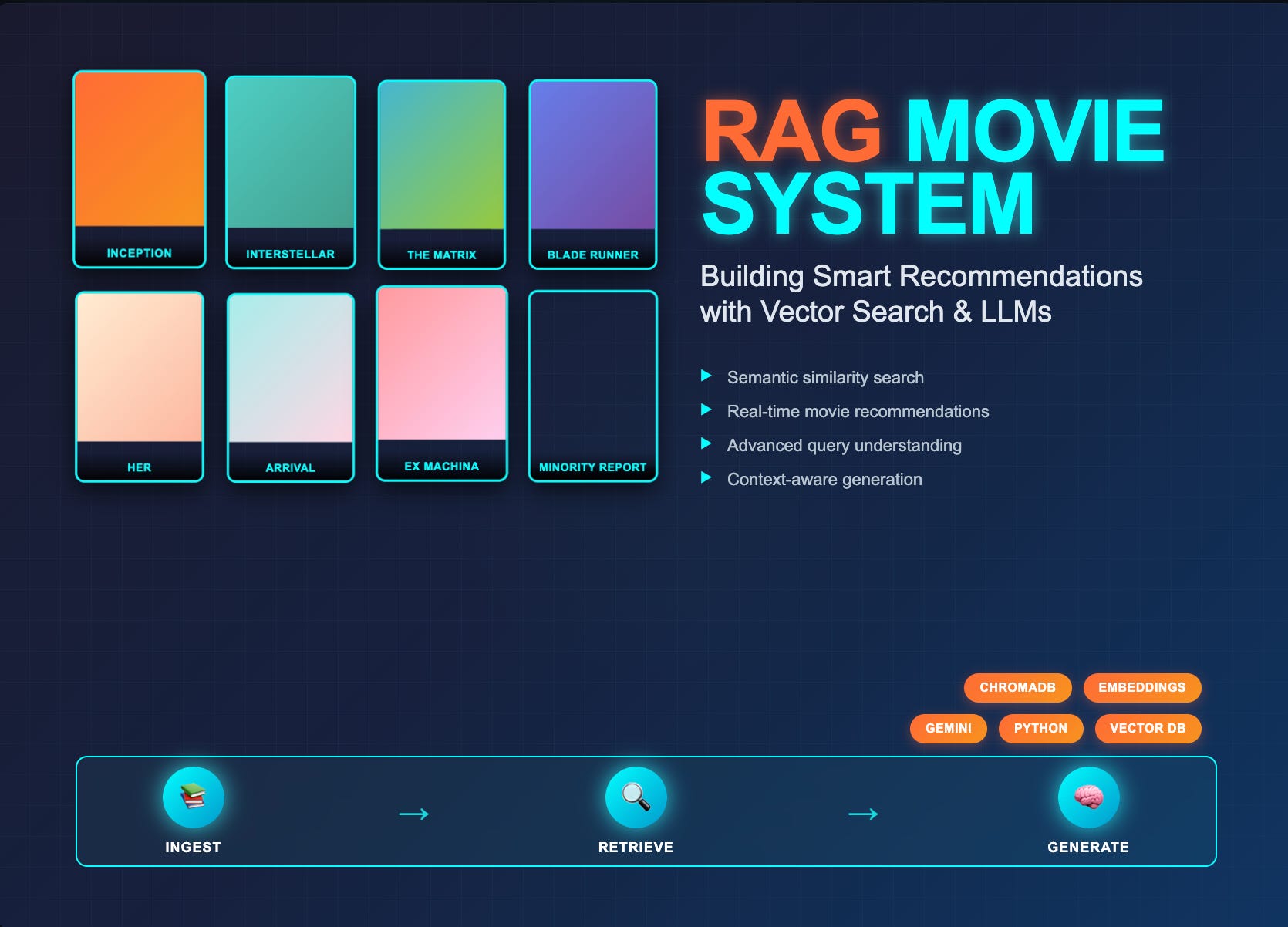1288x927 pixels.
Task: Select the Inception movie card
Action: (140, 169)
